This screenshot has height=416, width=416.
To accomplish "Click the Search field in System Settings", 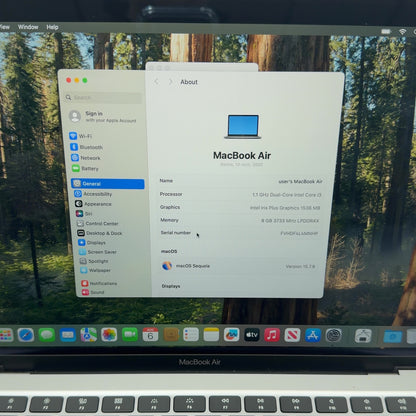I will (103, 97).
